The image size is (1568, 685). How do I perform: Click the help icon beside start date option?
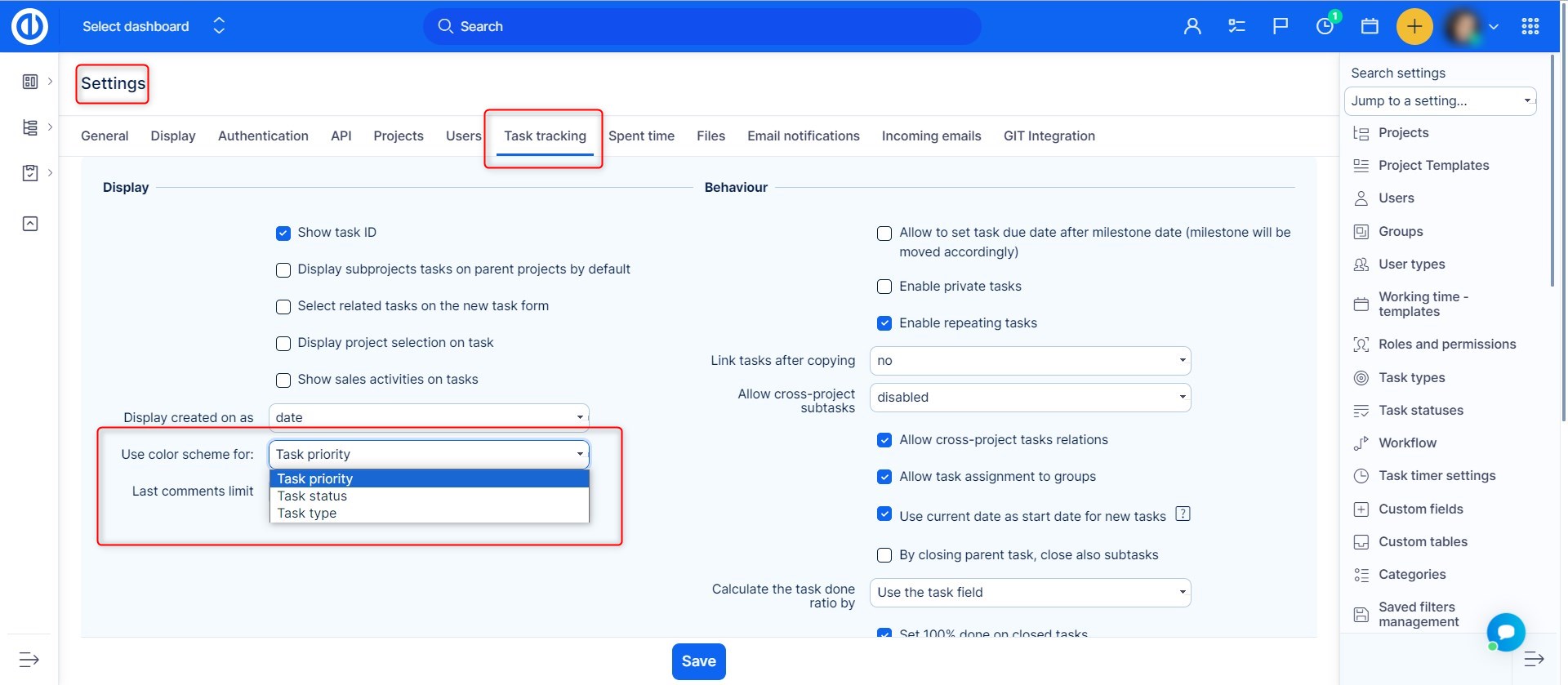point(1183,514)
